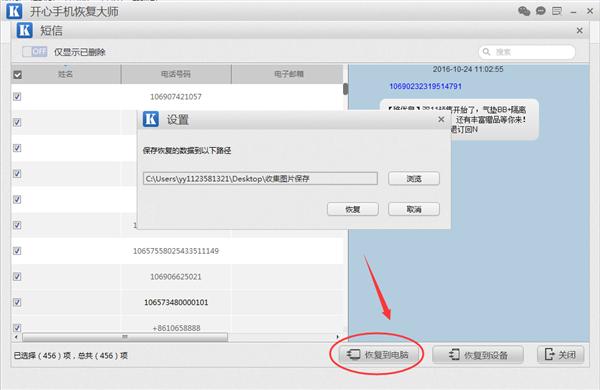Sort by 姓名 column header

point(66,74)
